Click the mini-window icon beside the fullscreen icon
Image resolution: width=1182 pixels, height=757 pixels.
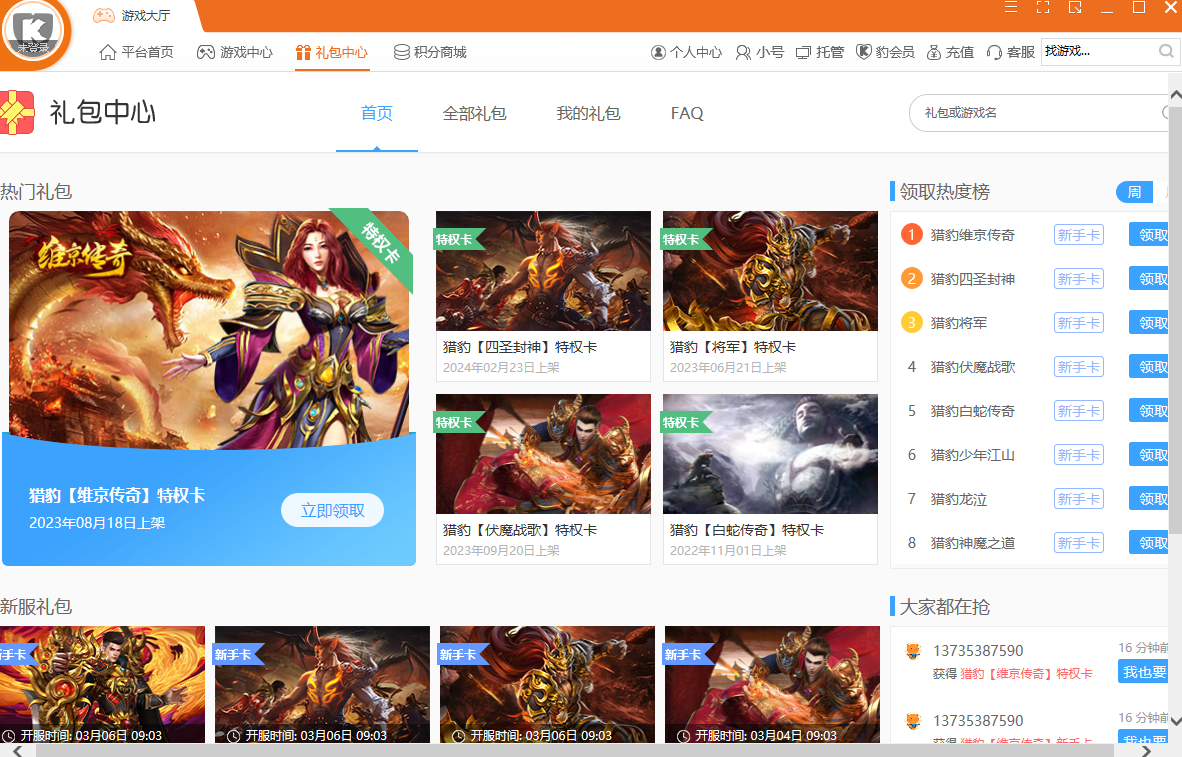click(x=1075, y=8)
